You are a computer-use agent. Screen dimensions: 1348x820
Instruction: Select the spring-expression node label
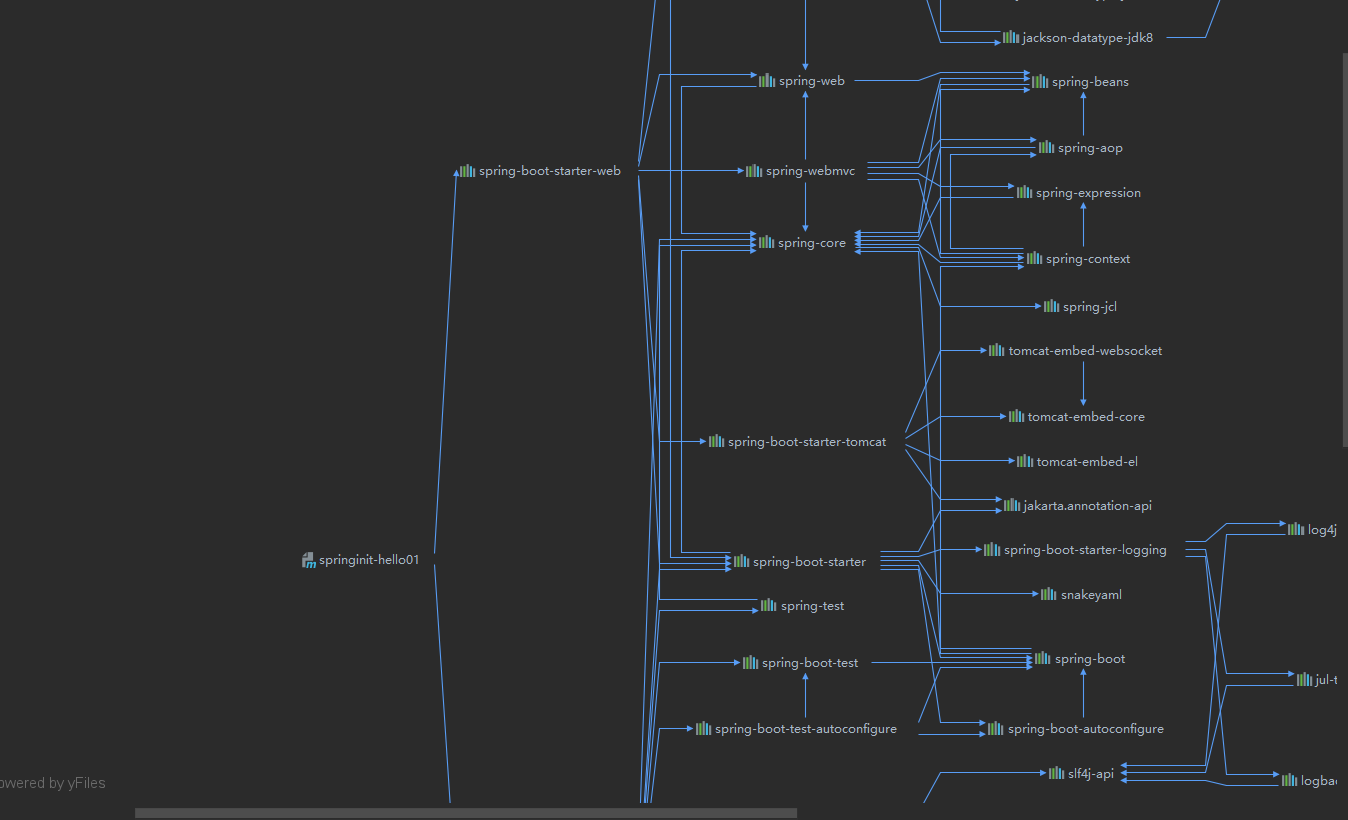pos(1089,193)
